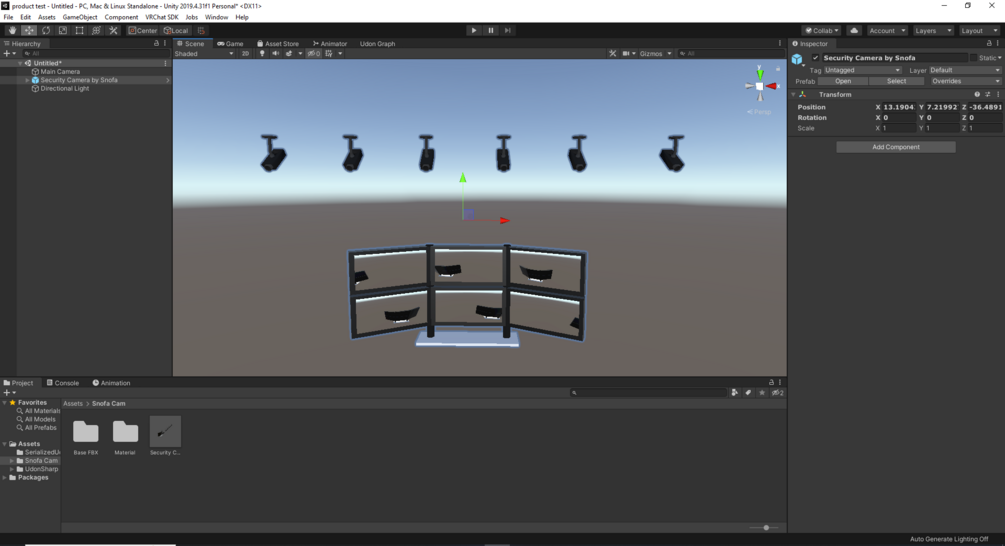Open Transform component three-dot menu

[x=998, y=94]
